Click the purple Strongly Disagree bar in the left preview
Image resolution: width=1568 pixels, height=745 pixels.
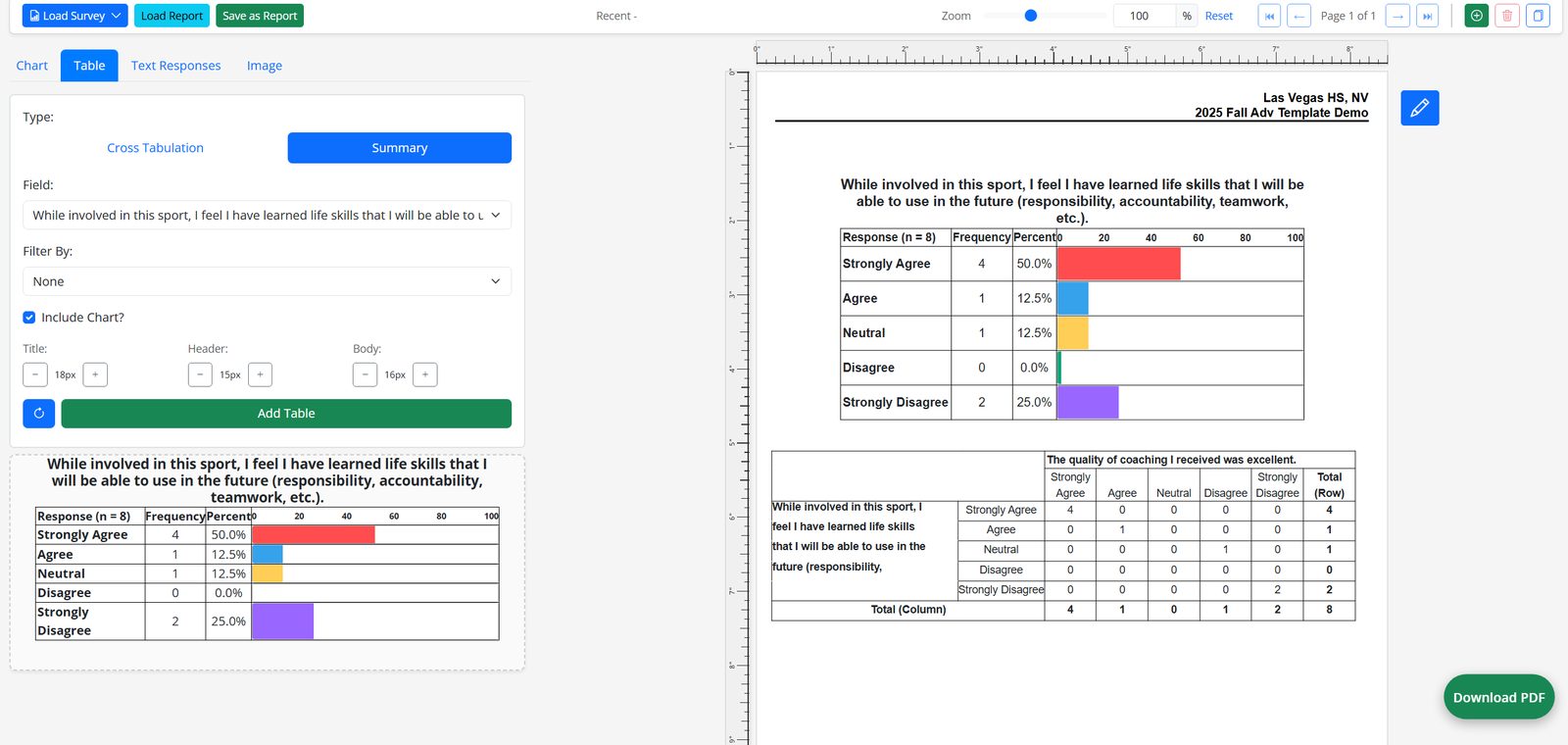point(283,621)
